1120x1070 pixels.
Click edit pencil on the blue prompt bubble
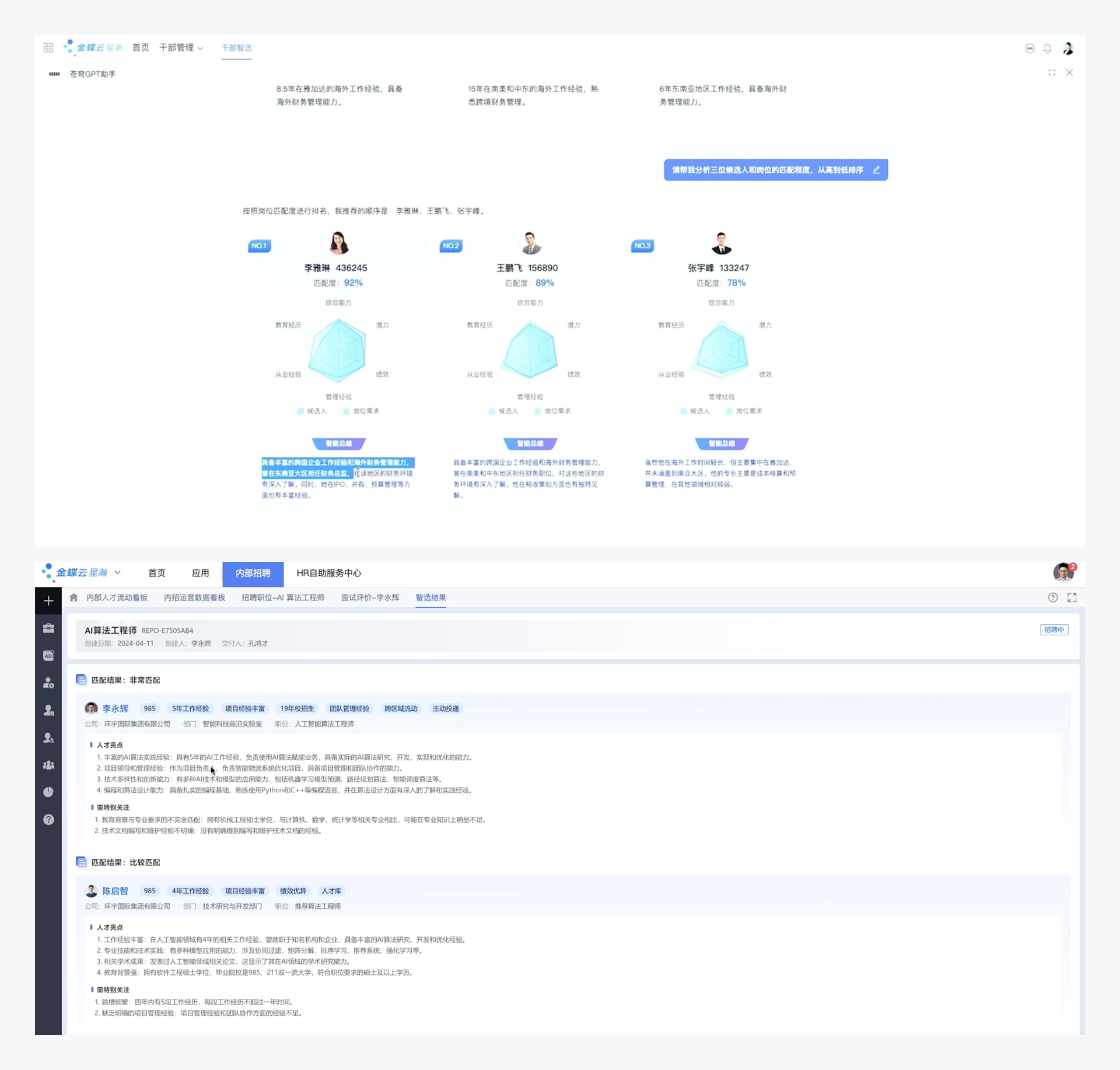click(876, 170)
